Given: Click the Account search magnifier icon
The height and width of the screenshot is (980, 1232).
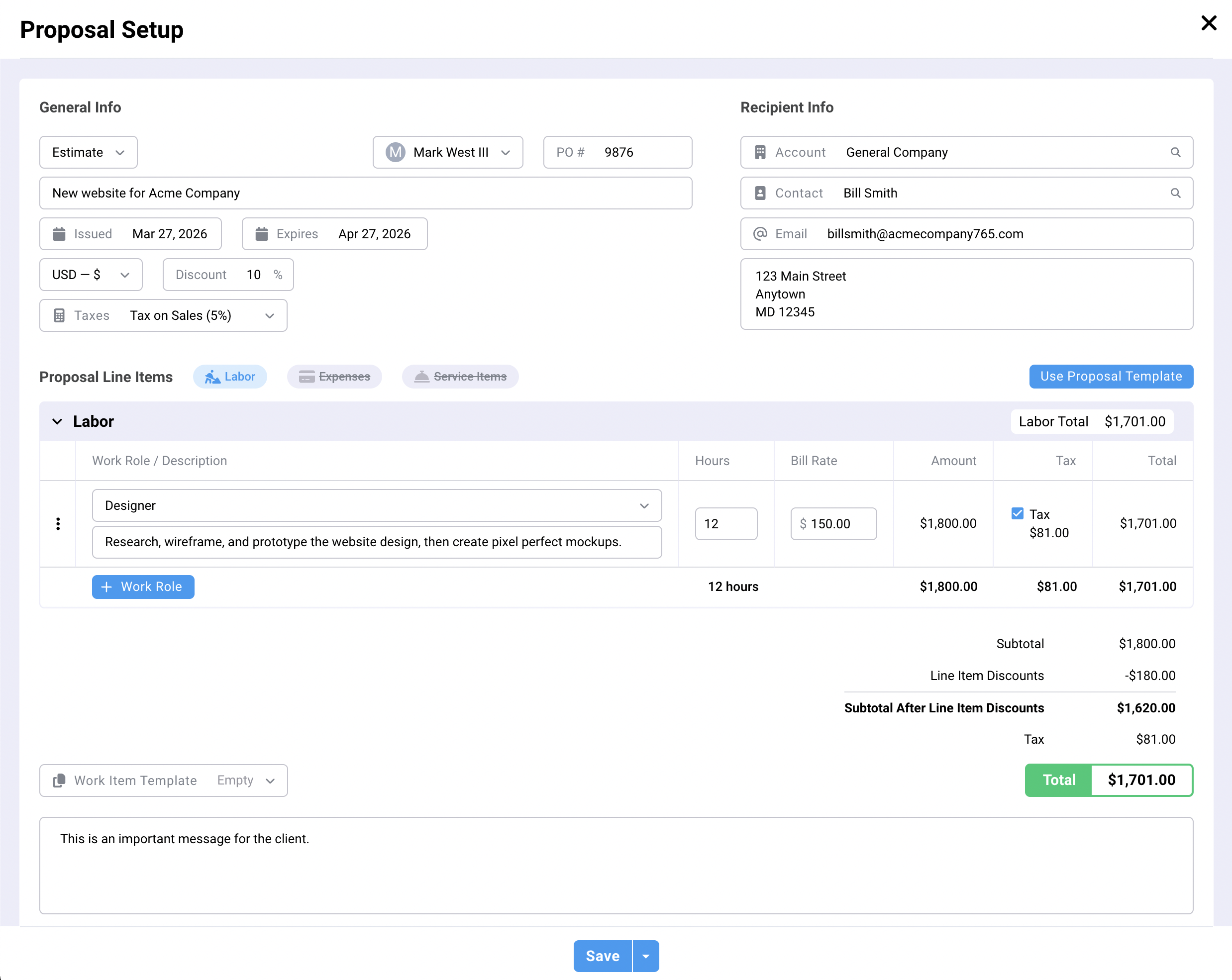Looking at the screenshot, I should [1175, 152].
